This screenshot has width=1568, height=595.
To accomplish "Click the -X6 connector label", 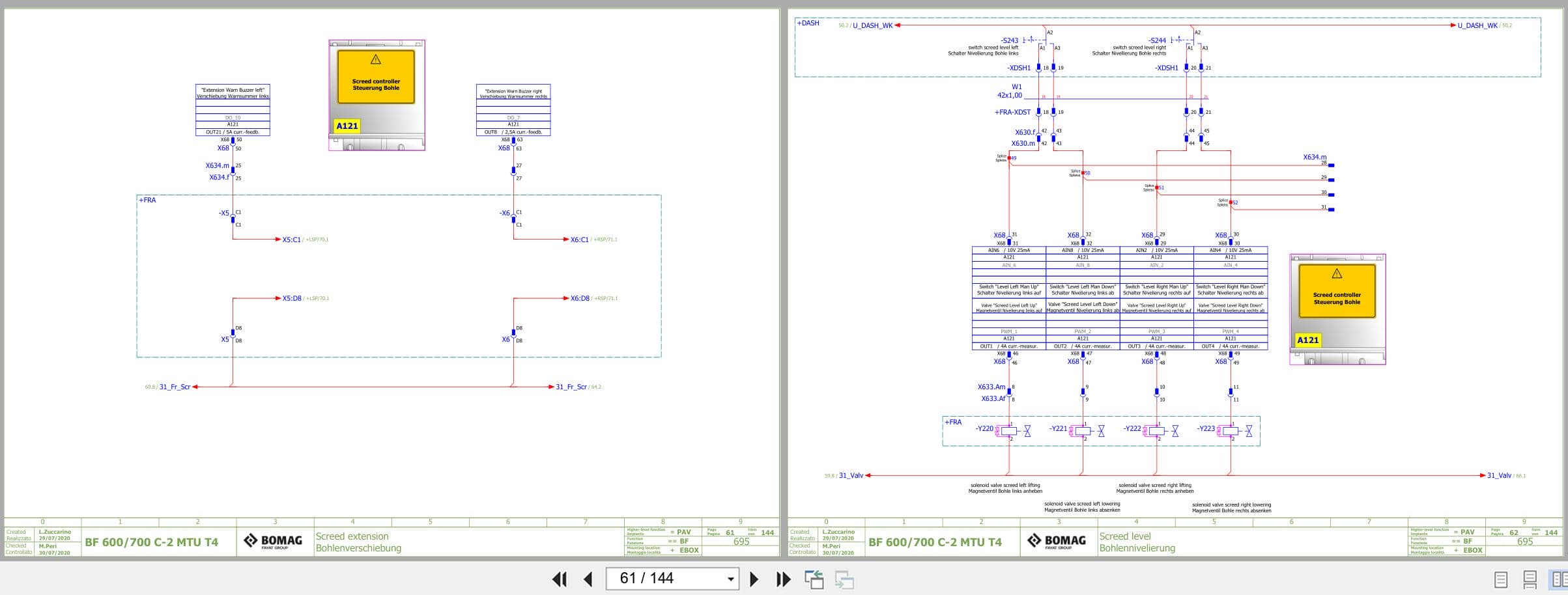I will click(x=505, y=213).
